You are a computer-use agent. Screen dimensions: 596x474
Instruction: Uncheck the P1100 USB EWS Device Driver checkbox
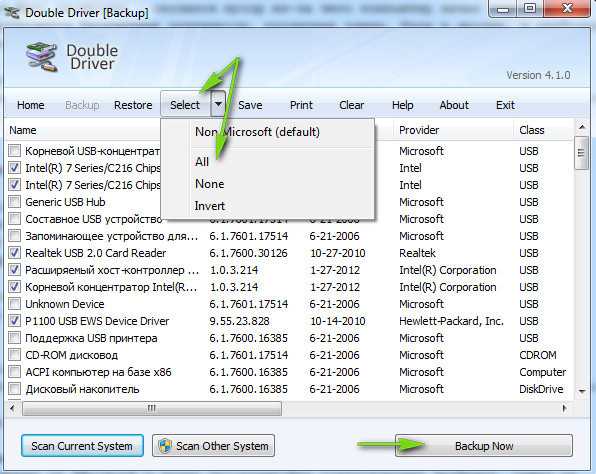coord(14,320)
